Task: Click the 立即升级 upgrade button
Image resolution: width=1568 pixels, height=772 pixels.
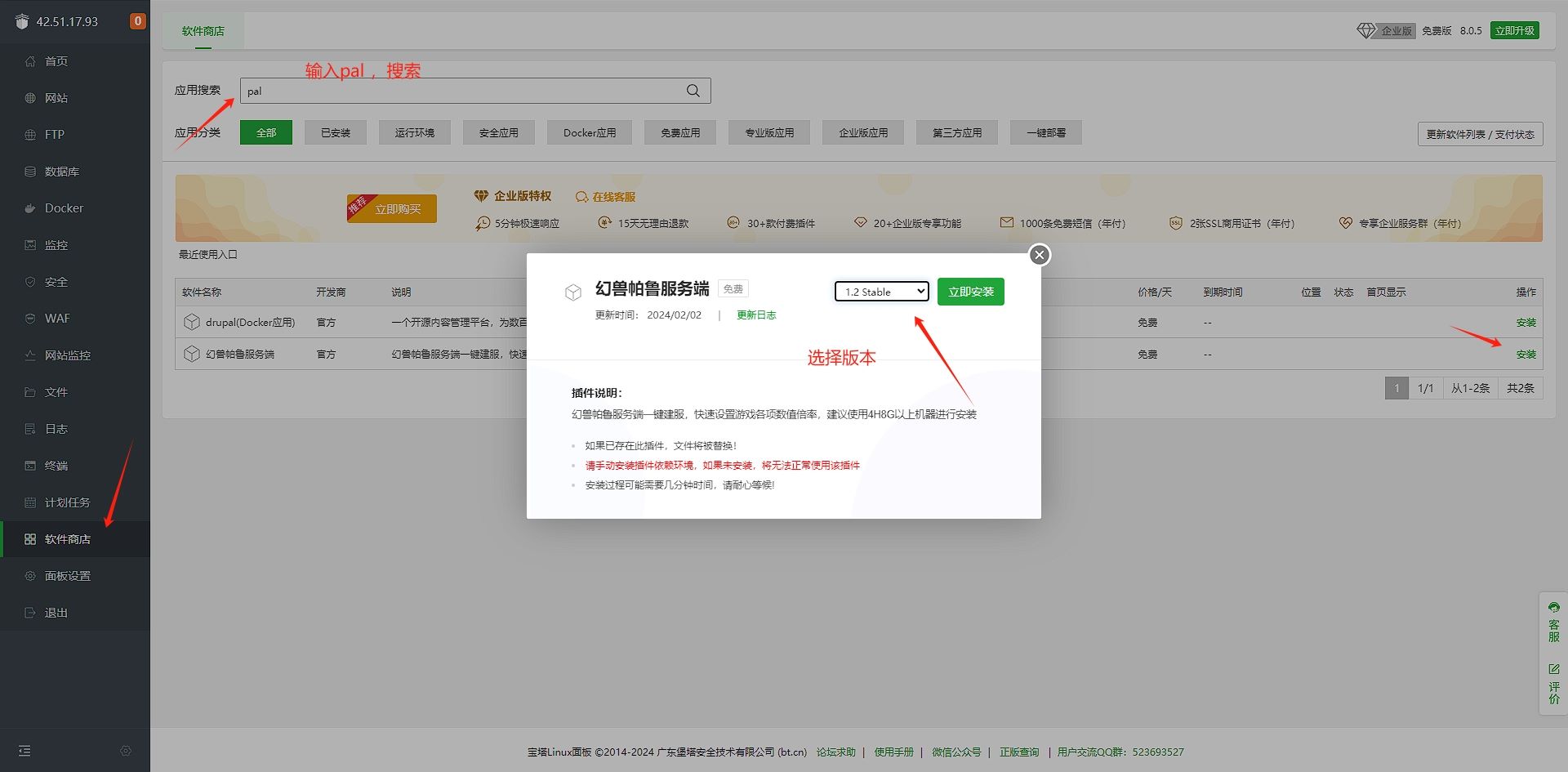Action: tap(1515, 30)
